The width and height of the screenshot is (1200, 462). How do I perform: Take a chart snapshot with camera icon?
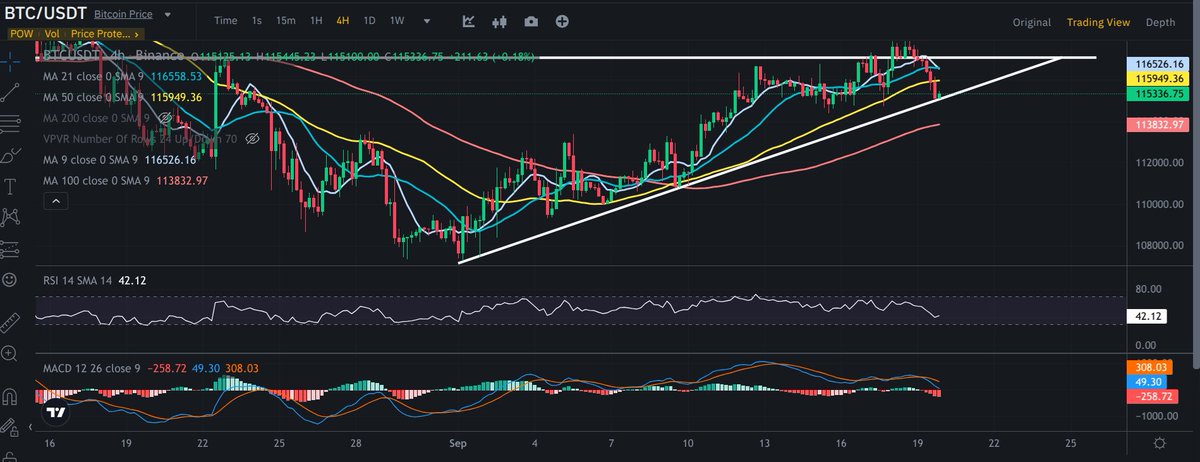click(530, 21)
